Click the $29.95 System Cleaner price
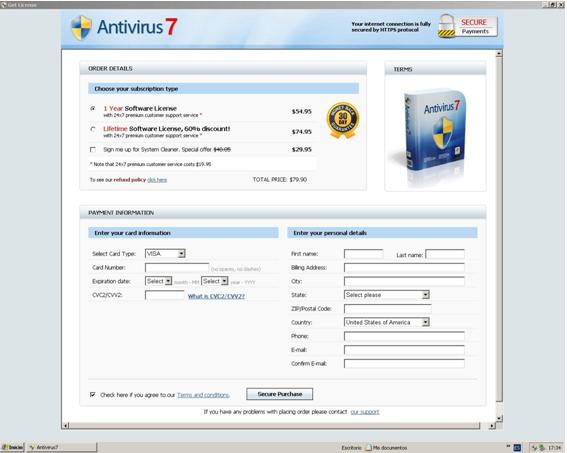This screenshot has width=567, height=453. [302, 149]
